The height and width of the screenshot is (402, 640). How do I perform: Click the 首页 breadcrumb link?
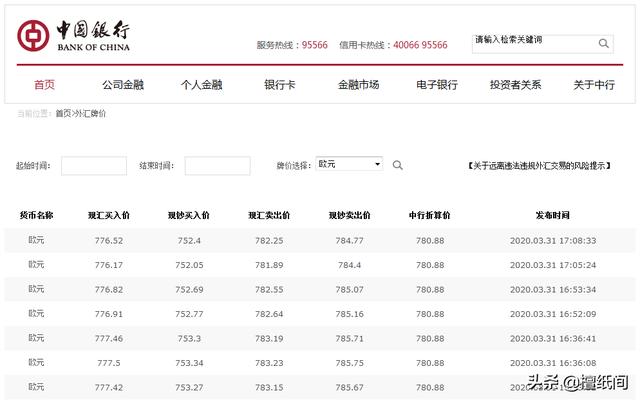click(63, 114)
